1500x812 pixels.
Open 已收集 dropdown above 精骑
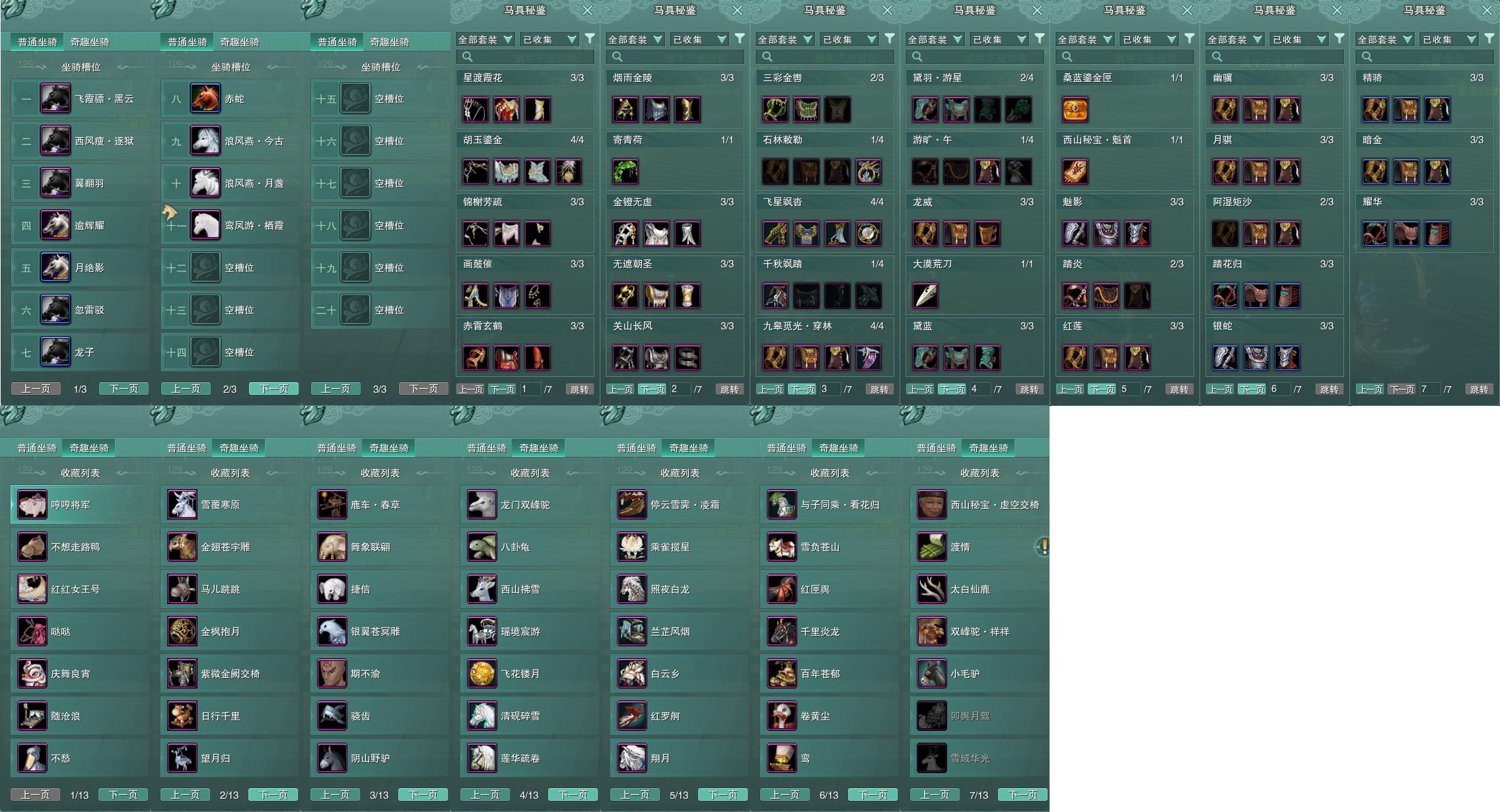click(1448, 40)
